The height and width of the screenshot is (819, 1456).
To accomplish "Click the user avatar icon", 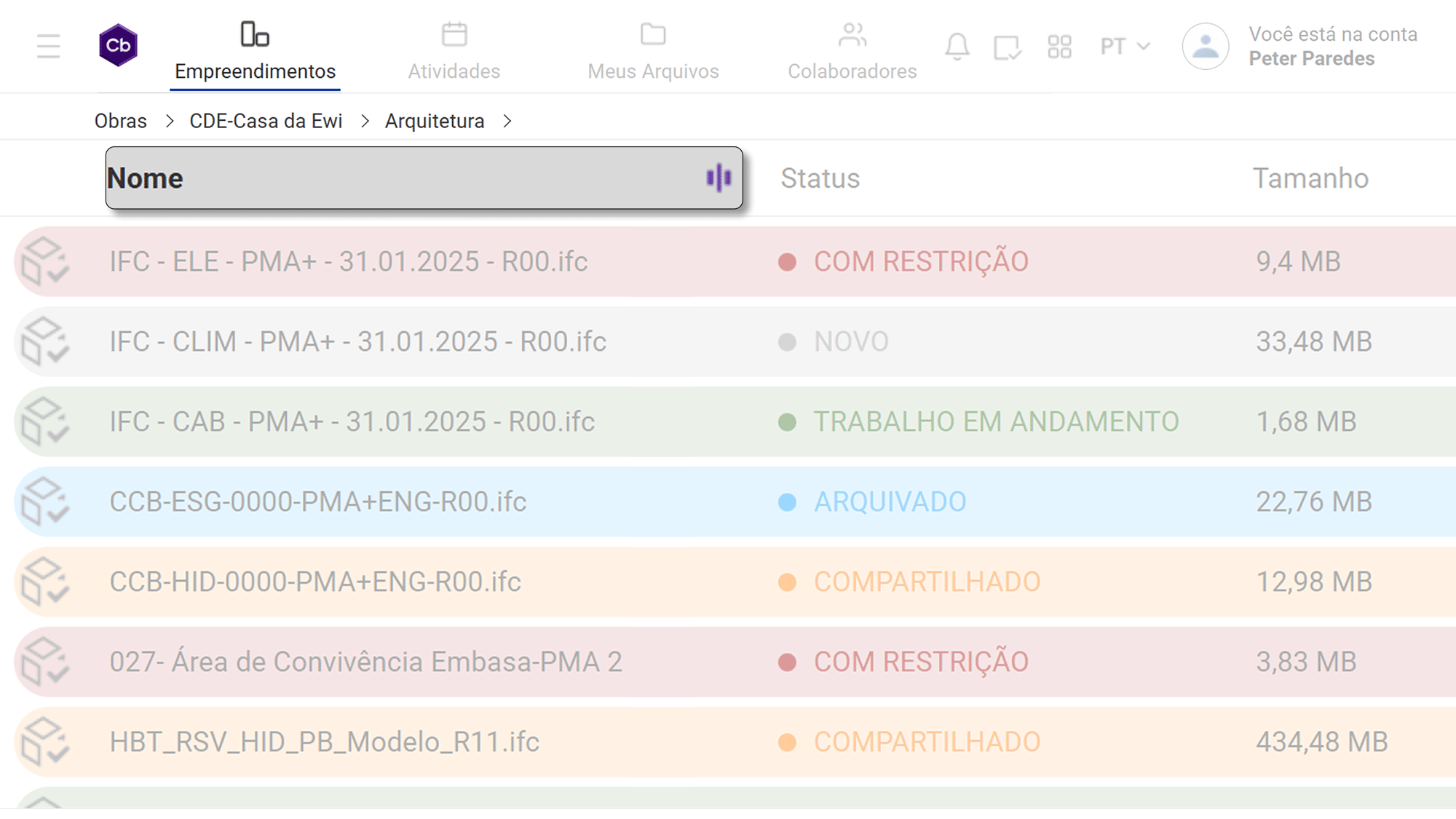I will coord(1205,47).
